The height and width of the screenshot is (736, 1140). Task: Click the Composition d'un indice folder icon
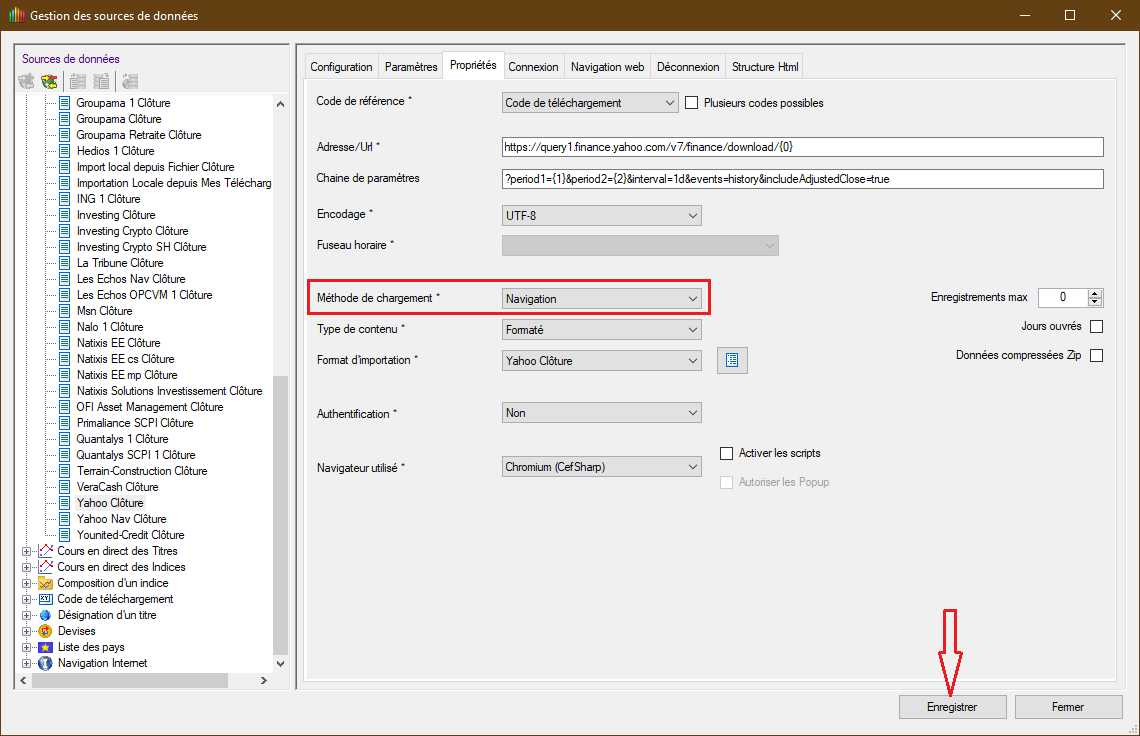pos(45,583)
